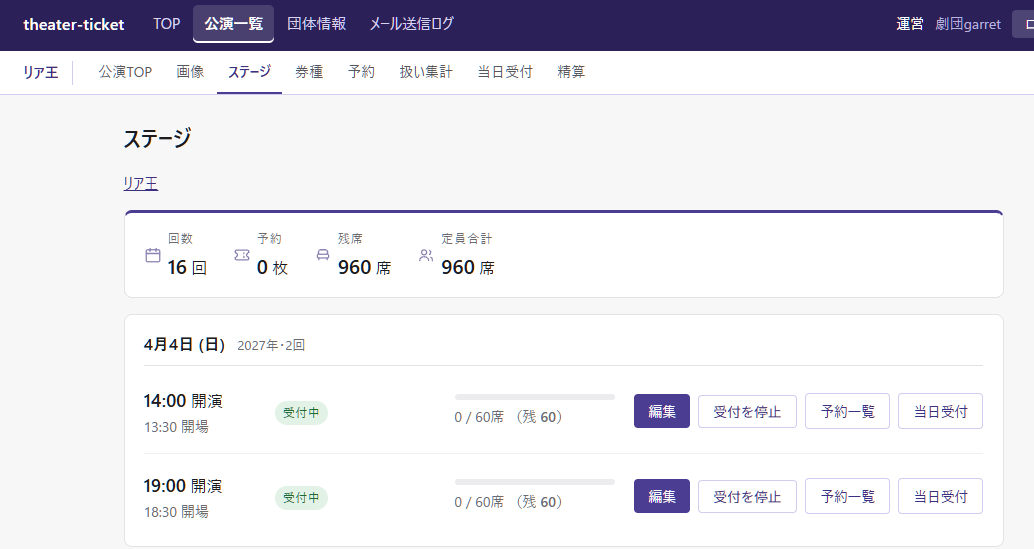1034x549 pixels.
Task: Switch to the 予約 tab
Action: 361,72
